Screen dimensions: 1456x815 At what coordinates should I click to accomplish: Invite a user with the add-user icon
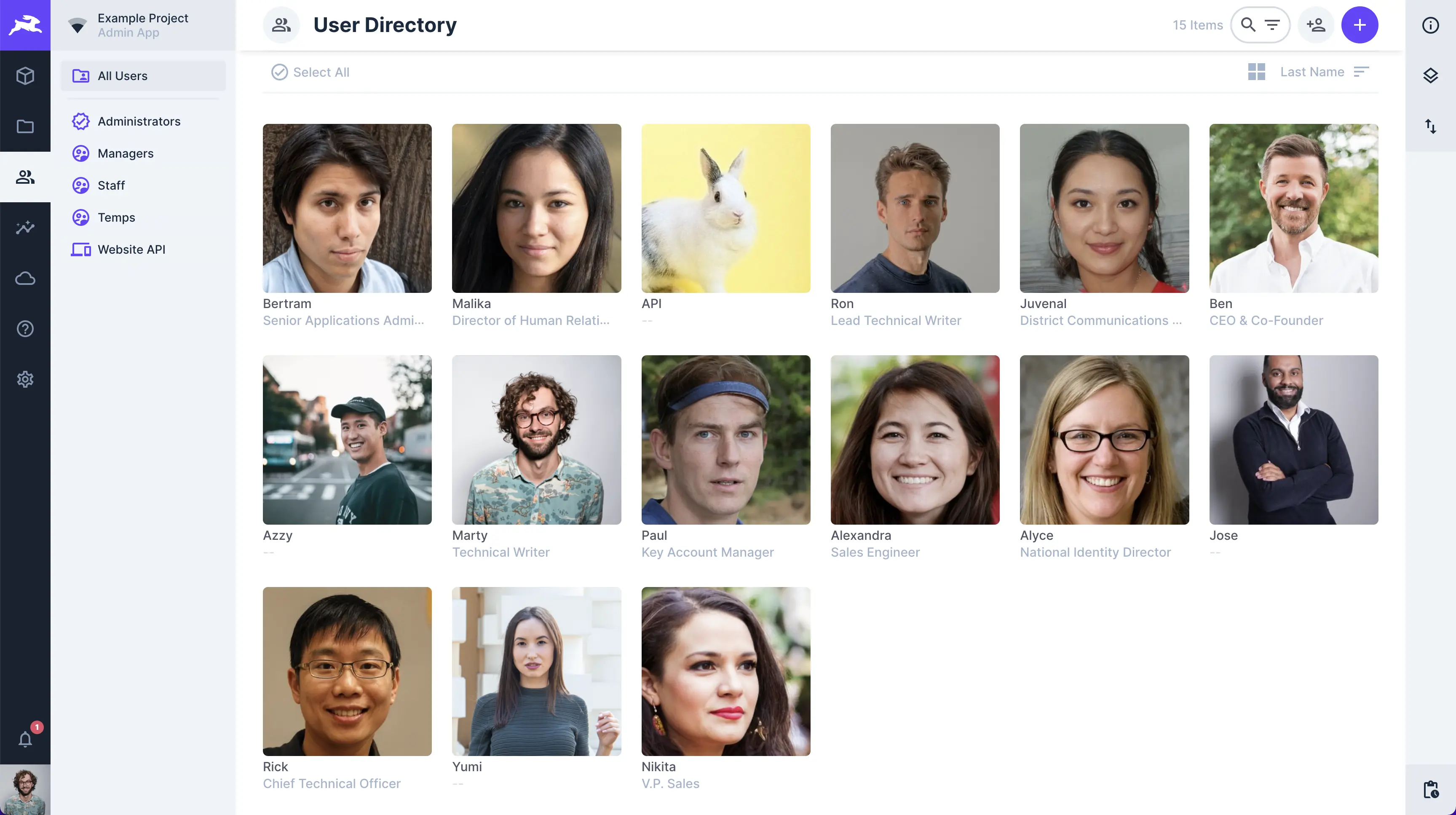(1317, 25)
